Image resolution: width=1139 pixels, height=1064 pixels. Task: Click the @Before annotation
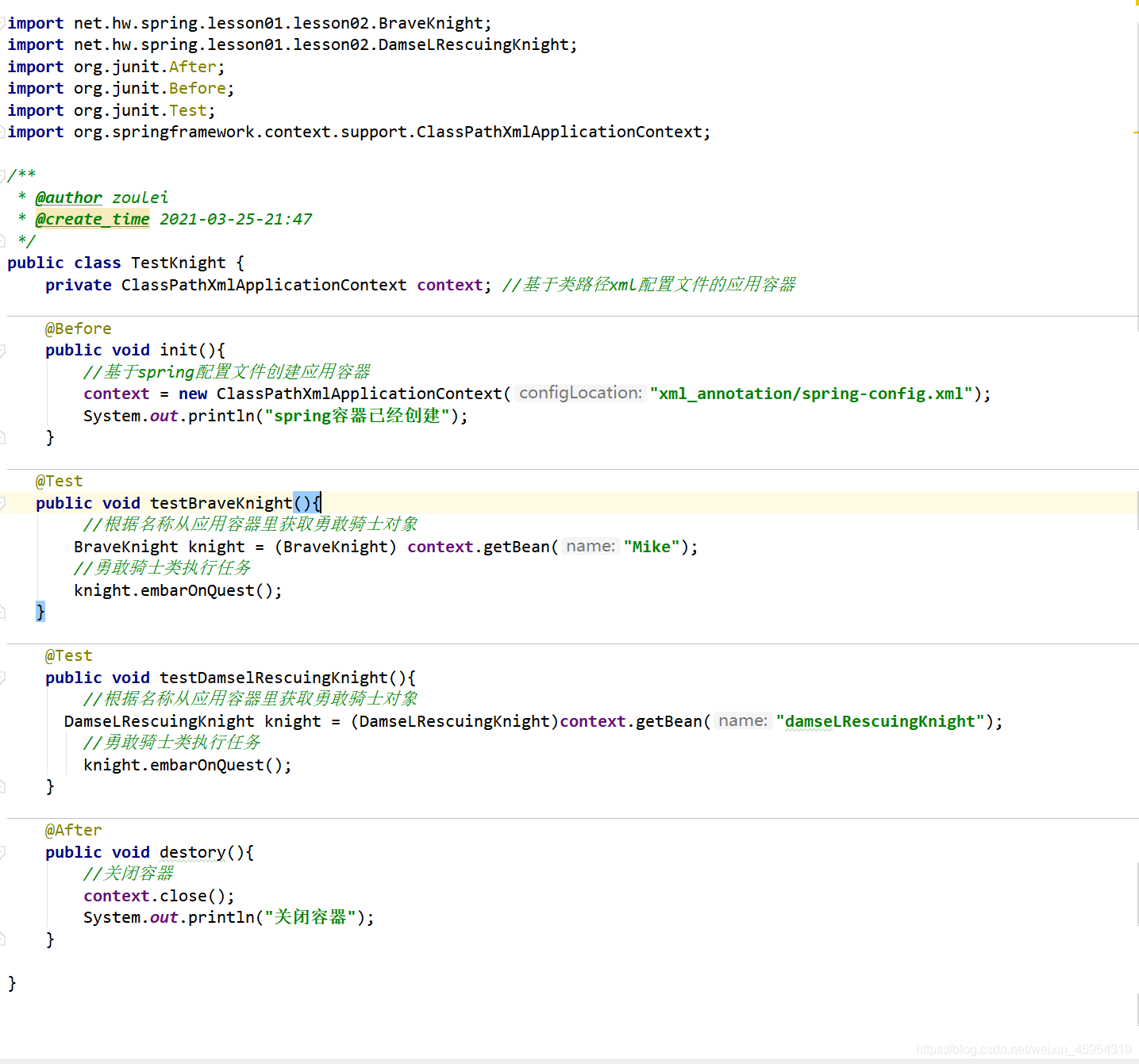78,328
